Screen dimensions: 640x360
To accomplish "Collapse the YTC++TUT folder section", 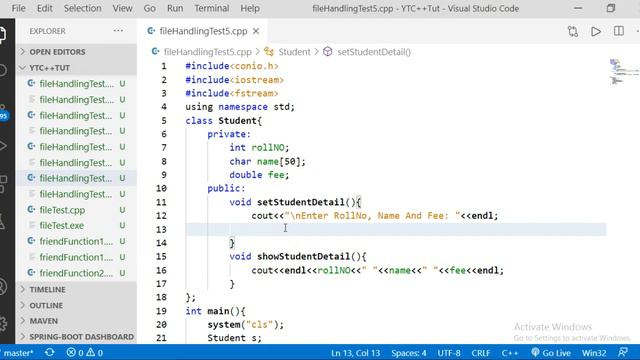I will point(76,68).
